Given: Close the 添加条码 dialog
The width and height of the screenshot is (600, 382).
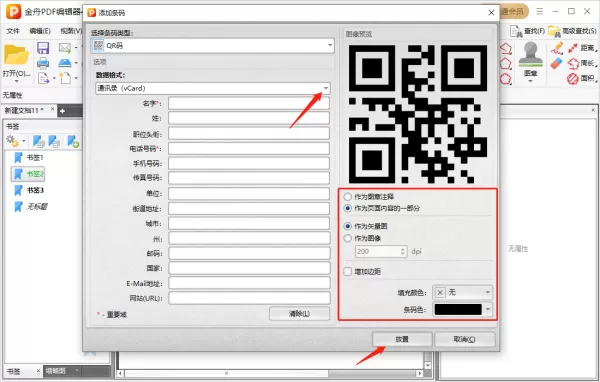Looking at the screenshot, I should pyautogui.click(x=491, y=13).
